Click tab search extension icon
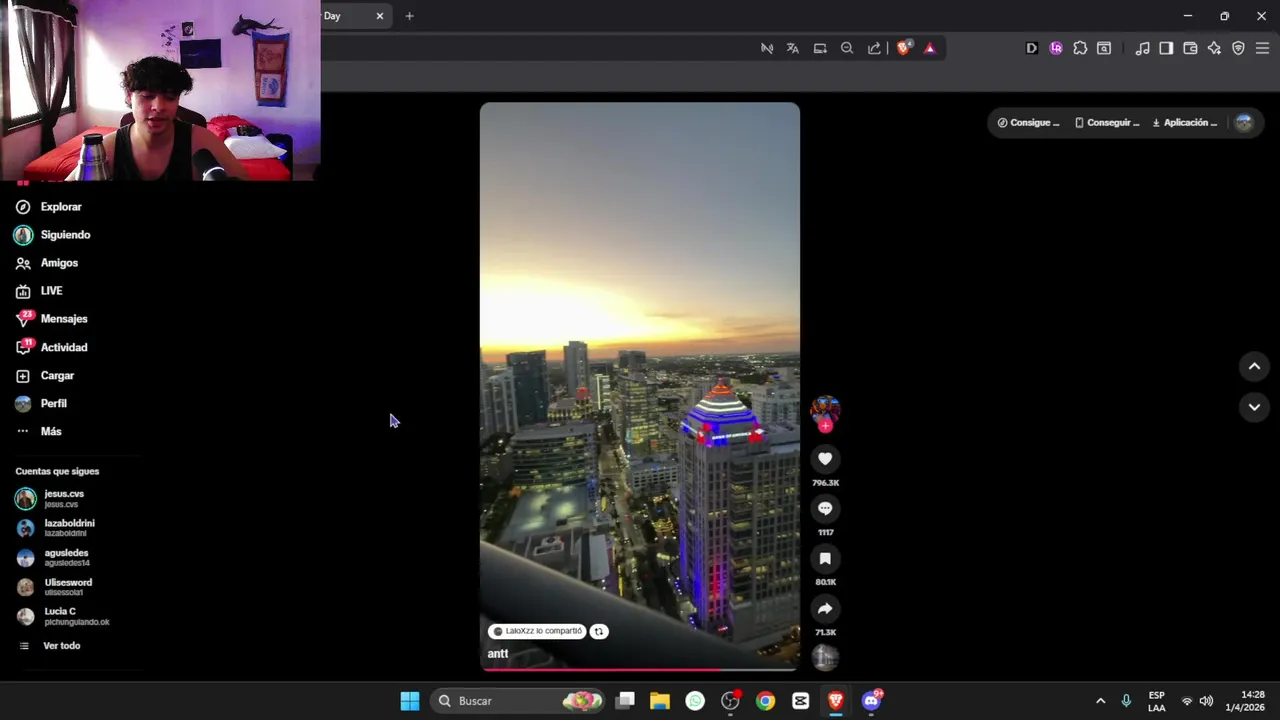Viewport: 1280px width, 720px height. [1104, 48]
